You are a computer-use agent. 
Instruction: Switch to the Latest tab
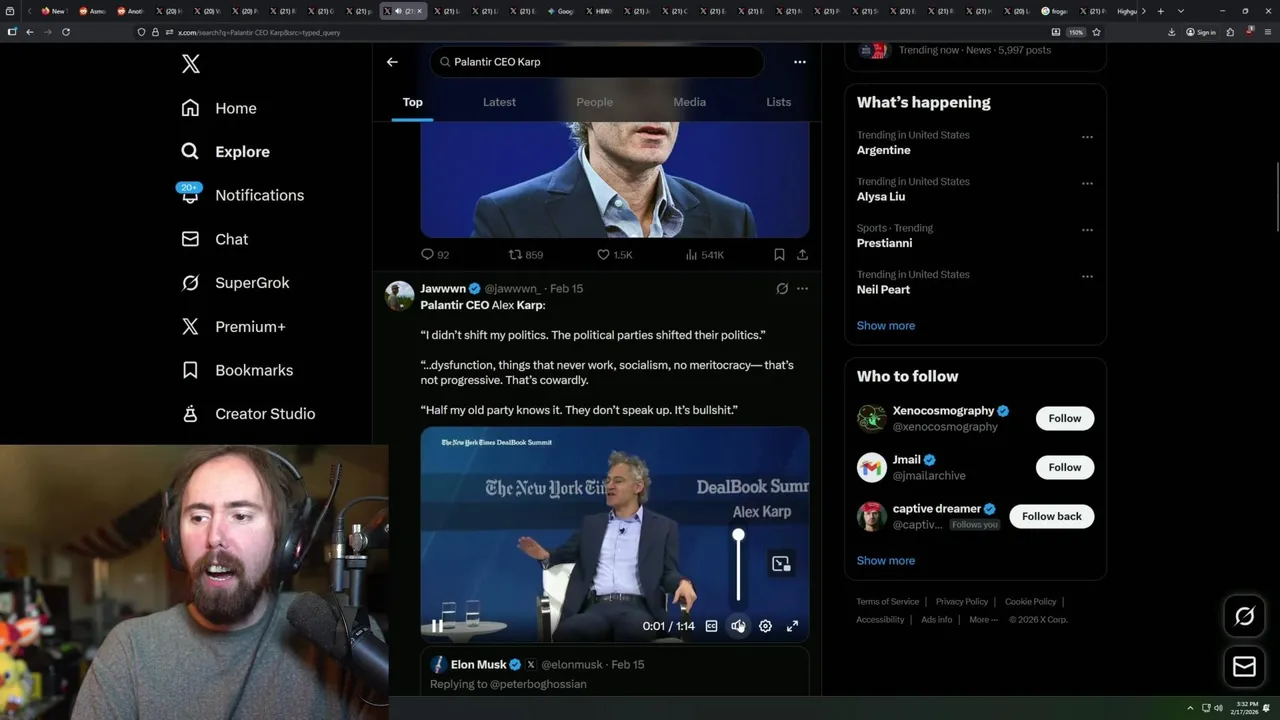(499, 102)
